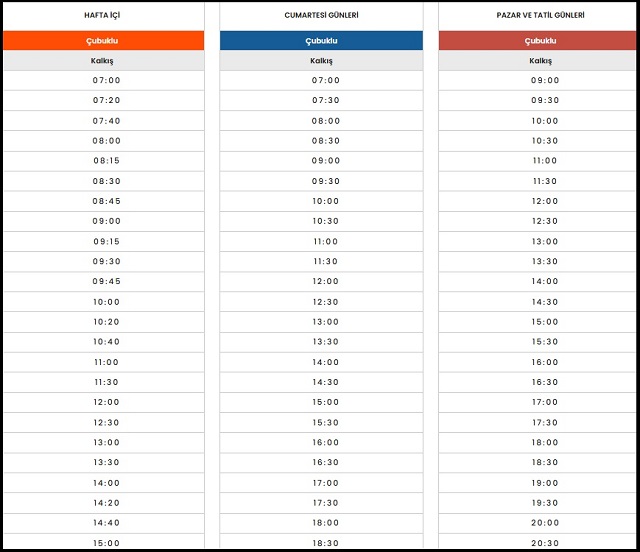Screen dimensions: 640x552
Task: Choose the 12:00 Saturday departure time
Action: pyautogui.click(x=325, y=282)
